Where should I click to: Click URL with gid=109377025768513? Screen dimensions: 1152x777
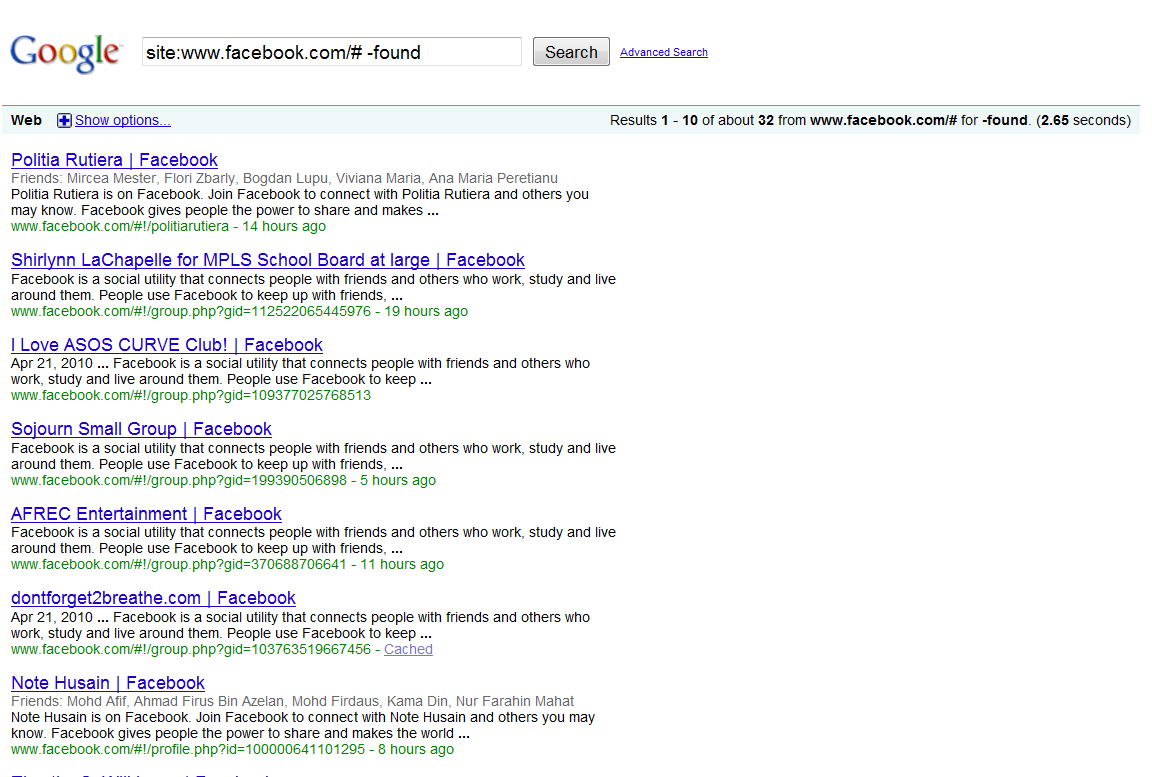191,395
